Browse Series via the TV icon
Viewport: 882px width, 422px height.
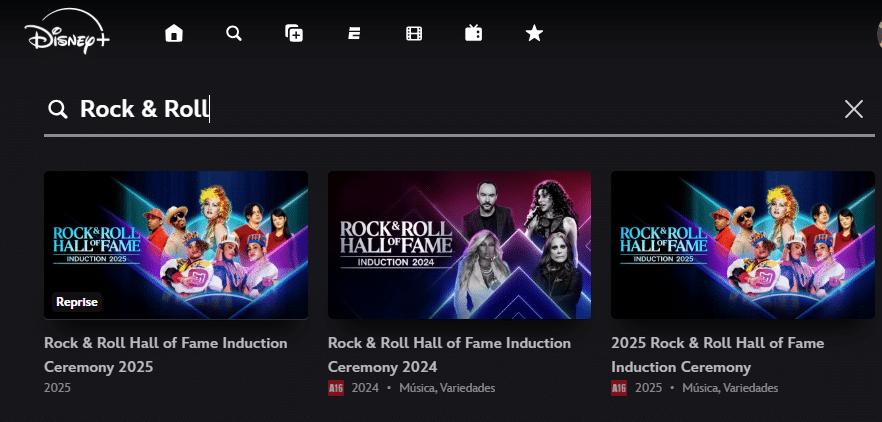coord(474,34)
